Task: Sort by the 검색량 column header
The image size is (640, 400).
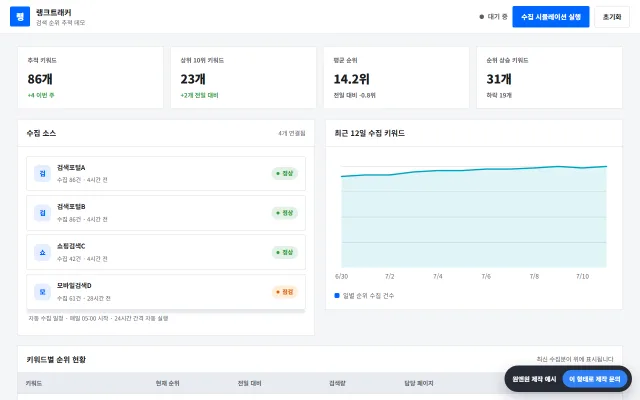Action: [x=337, y=383]
